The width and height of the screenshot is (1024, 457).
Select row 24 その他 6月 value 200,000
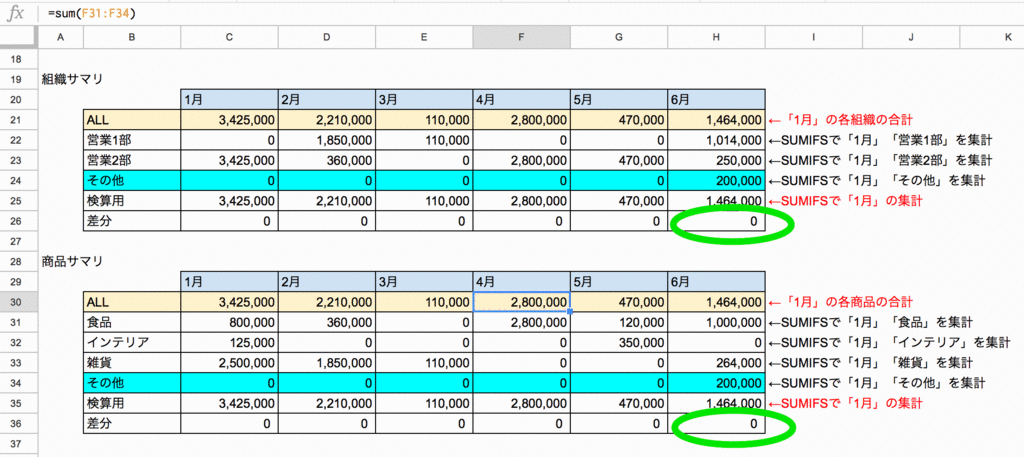(716, 181)
